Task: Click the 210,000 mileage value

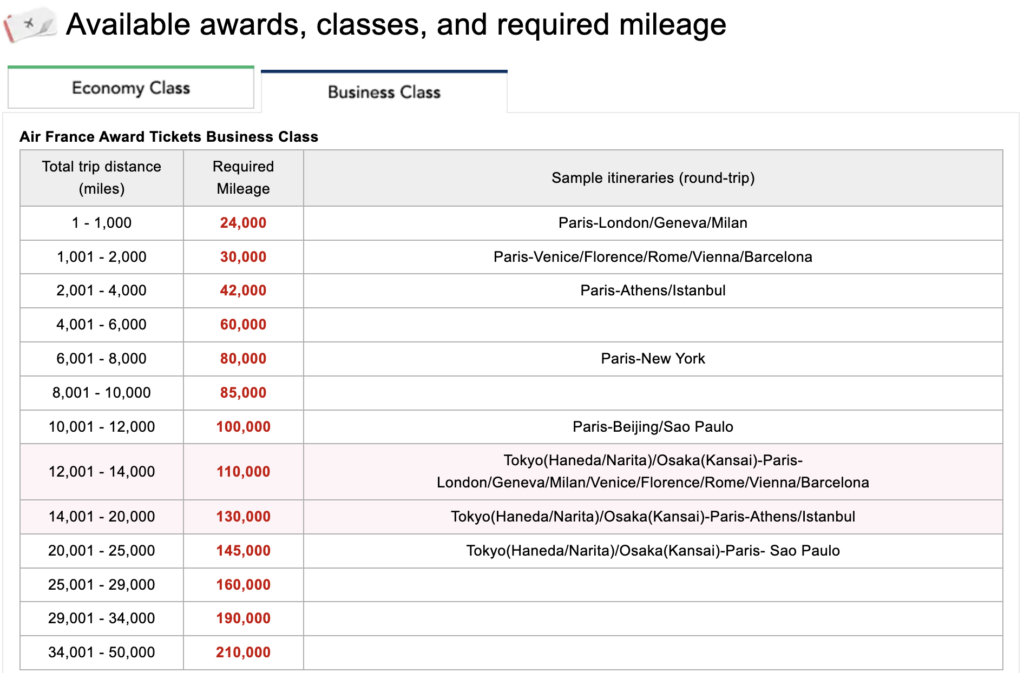Action: pos(243,652)
